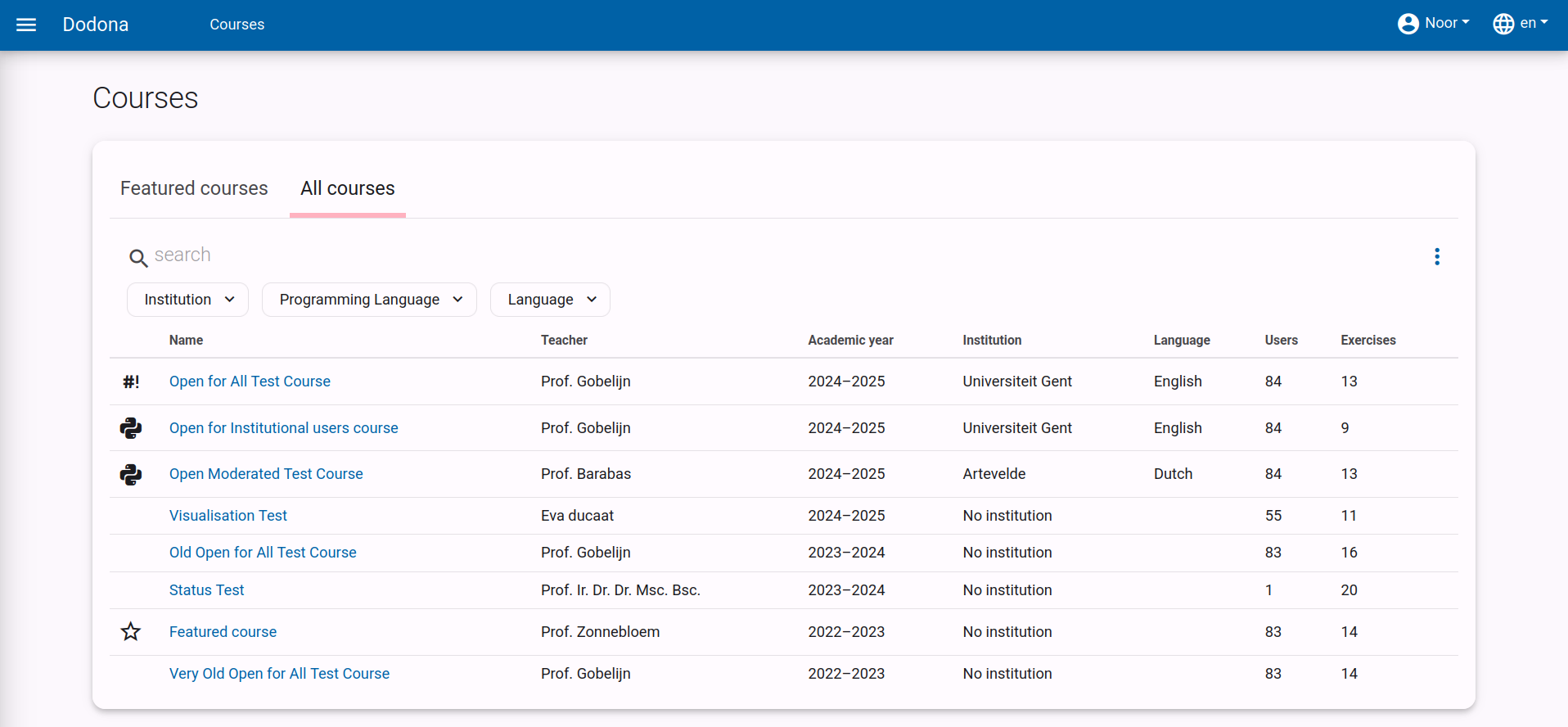Click Python icon beside Open Moderated Test Course
This screenshot has height=727, width=1568.
pyautogui.click(x=131, y=474)
